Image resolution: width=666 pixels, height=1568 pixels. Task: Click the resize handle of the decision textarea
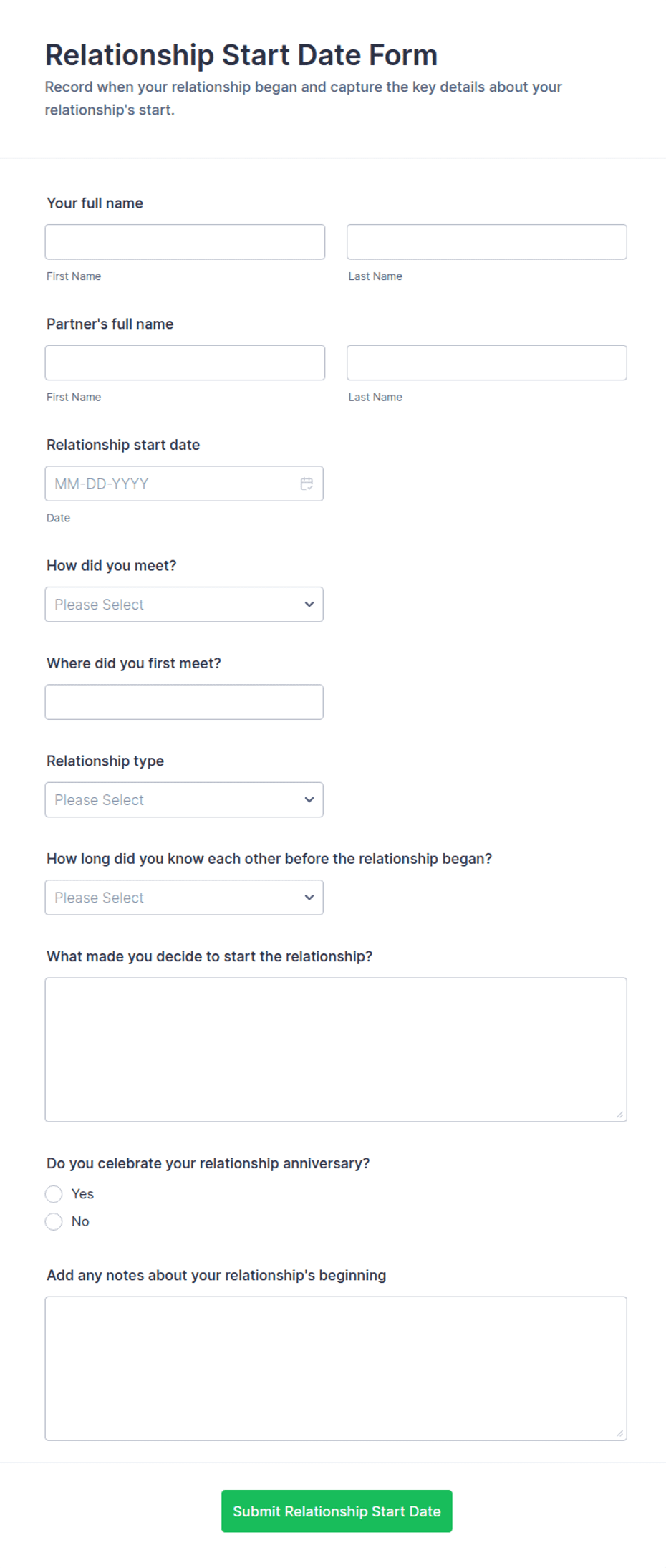[x=619, y=1114]
